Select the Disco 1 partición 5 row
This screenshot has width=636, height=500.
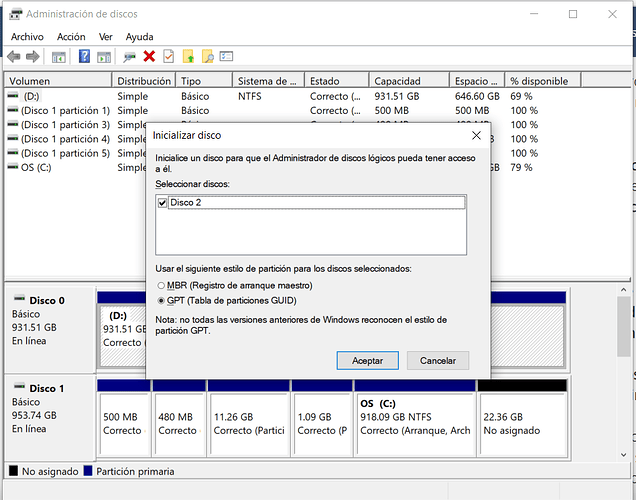[x=59, y=153]
